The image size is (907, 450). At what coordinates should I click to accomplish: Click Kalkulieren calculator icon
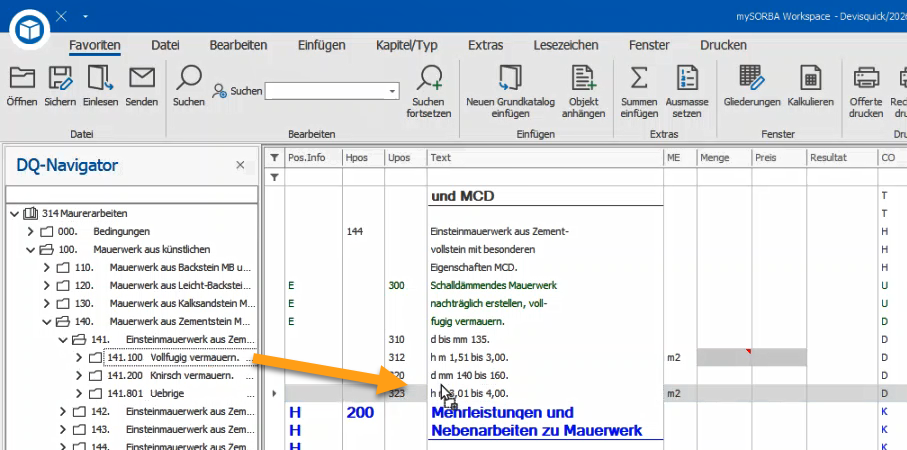coord(810,78)
